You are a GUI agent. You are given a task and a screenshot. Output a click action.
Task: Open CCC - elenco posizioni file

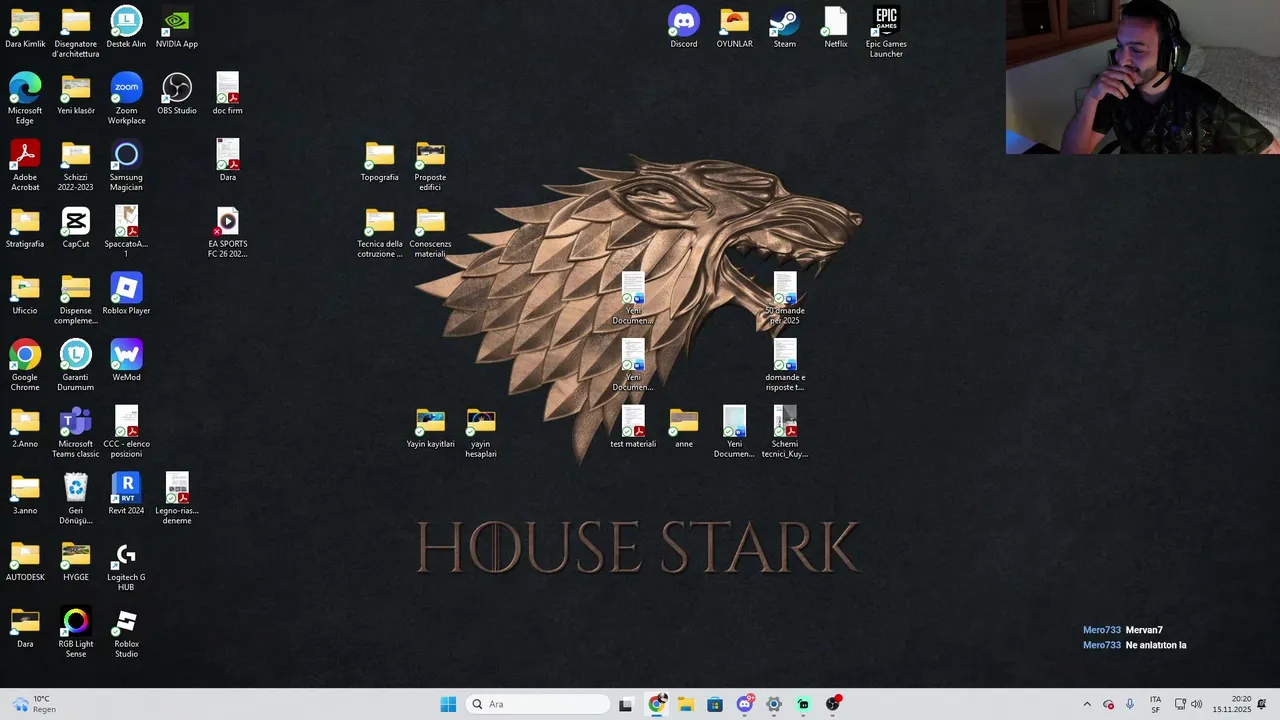click(x=126, y=433)
